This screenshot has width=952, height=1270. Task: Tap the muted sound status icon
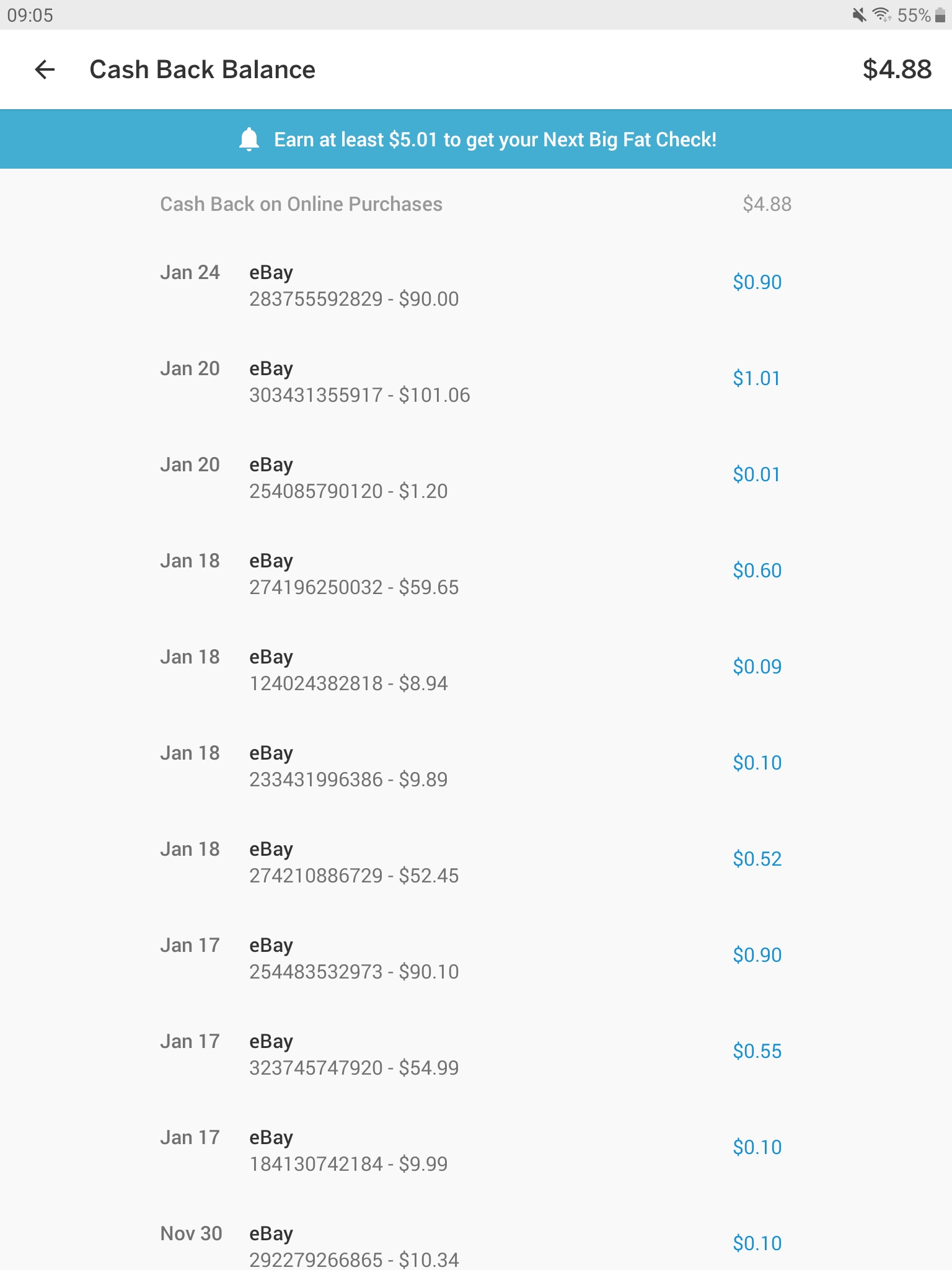coord(859,15)
